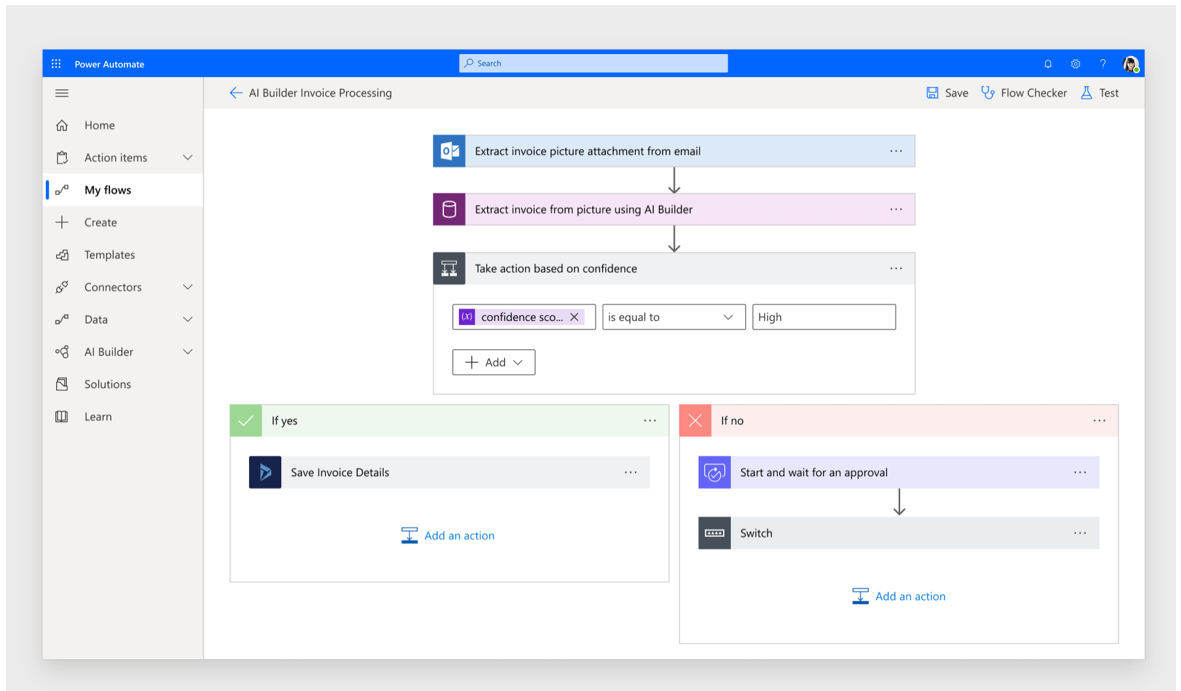The height and width of the screenshot is (691, 1181).
Task: Open more options for Switch step
Action: point(1080,533)
